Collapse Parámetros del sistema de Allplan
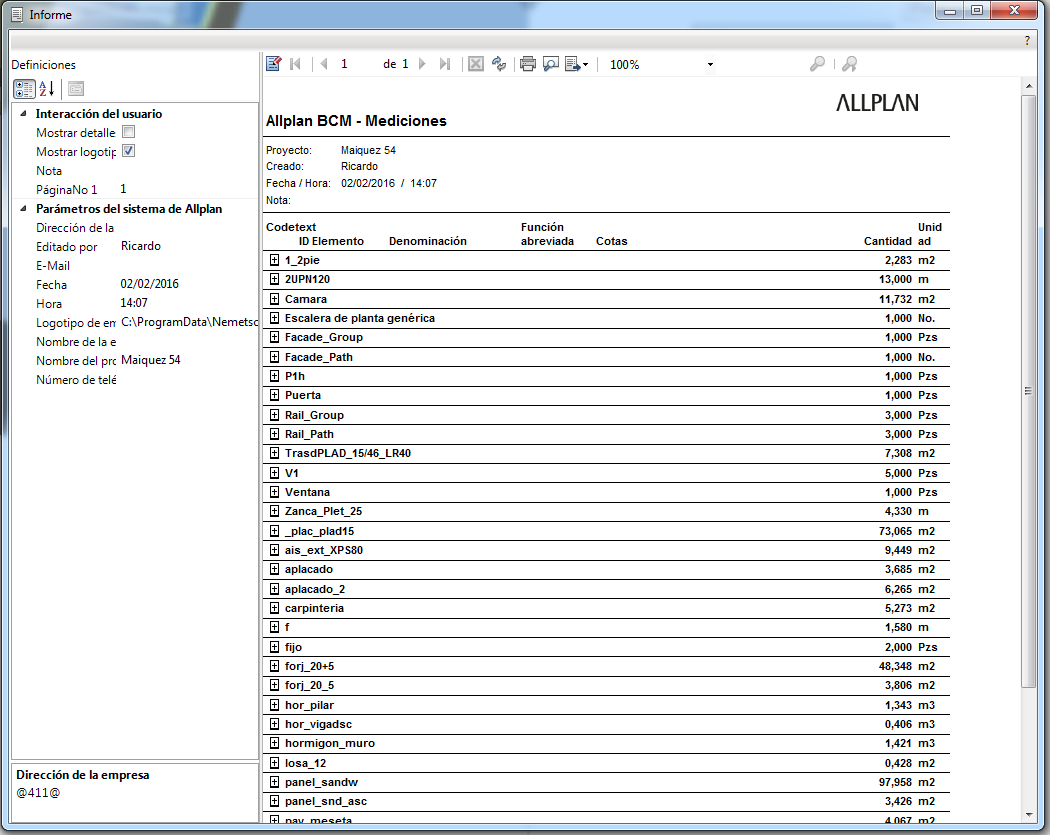 pyautogui.click(x=23, y=209)
